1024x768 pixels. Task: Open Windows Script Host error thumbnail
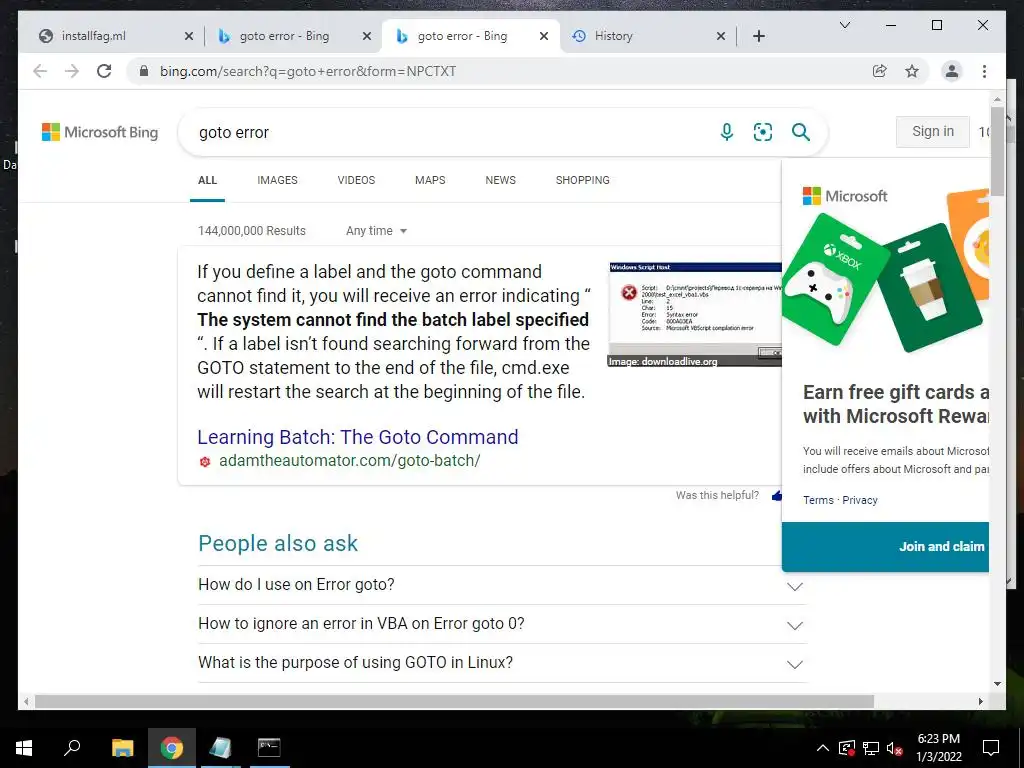pyautogui.click(x=694, y=314)
